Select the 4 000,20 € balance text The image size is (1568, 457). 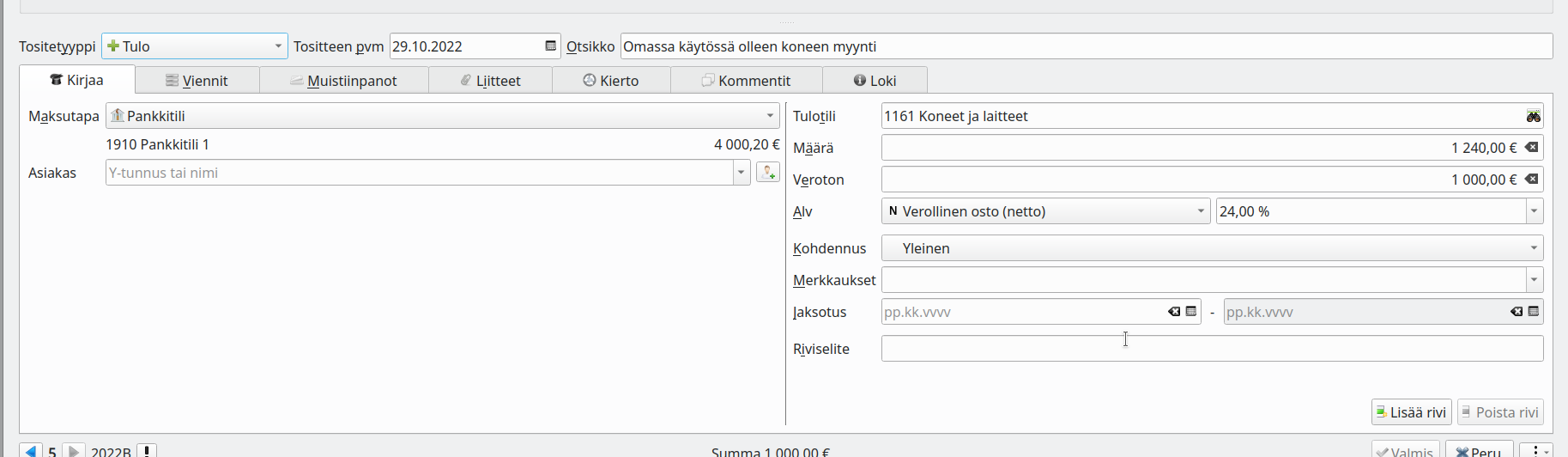click(747, 144)
